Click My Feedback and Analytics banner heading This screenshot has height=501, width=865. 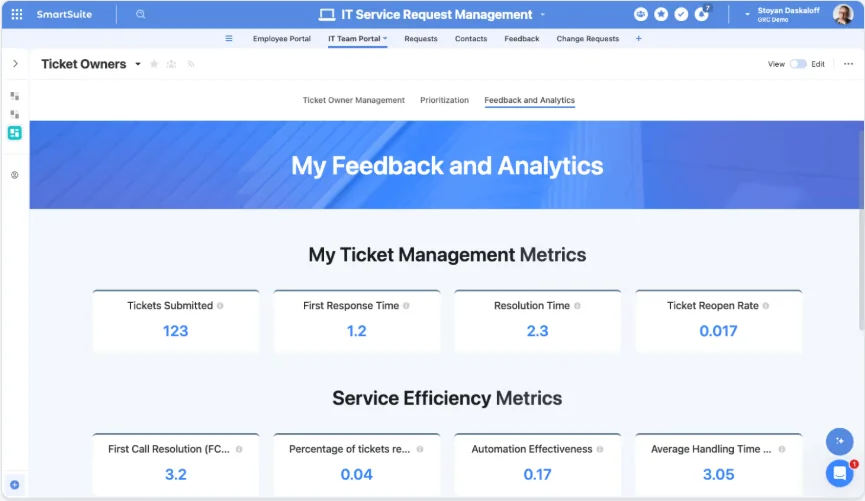click(447, 166)
